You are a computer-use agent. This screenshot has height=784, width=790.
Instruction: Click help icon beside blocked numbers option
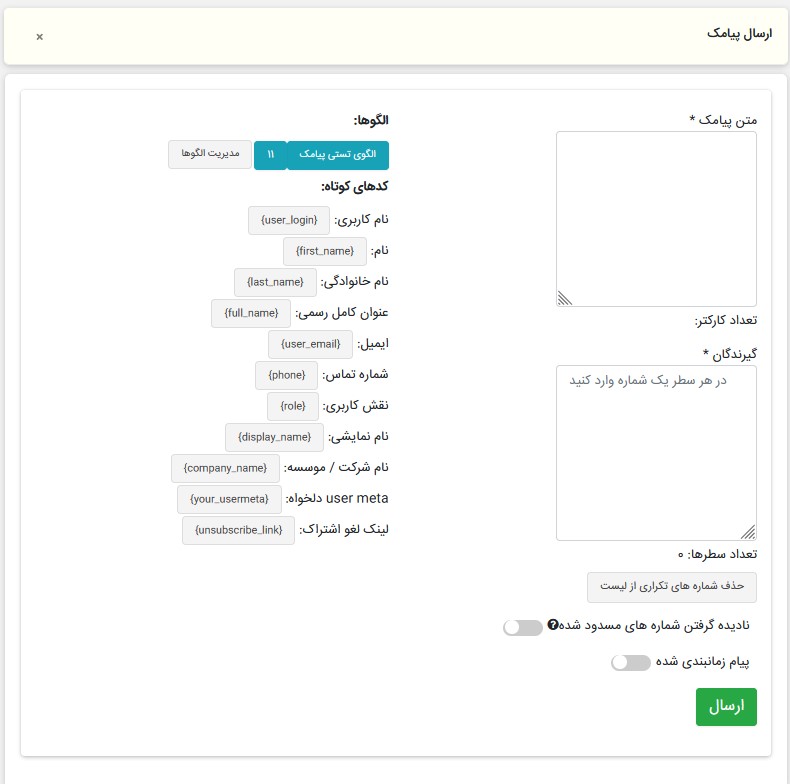pyautogui.click(x=552, y=626)
